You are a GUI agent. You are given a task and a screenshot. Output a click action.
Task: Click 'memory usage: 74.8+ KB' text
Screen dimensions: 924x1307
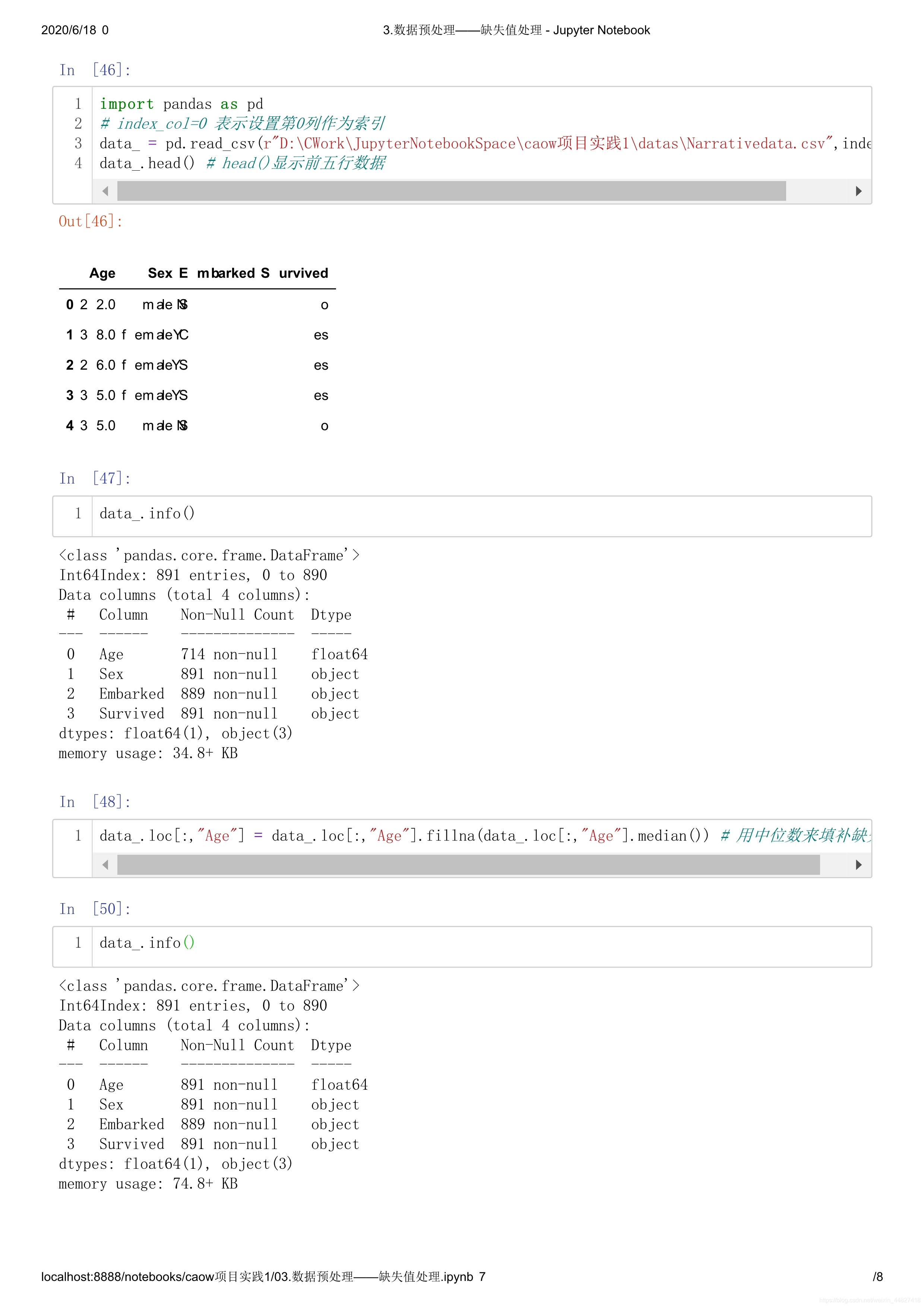click(x=148, y=1183)
